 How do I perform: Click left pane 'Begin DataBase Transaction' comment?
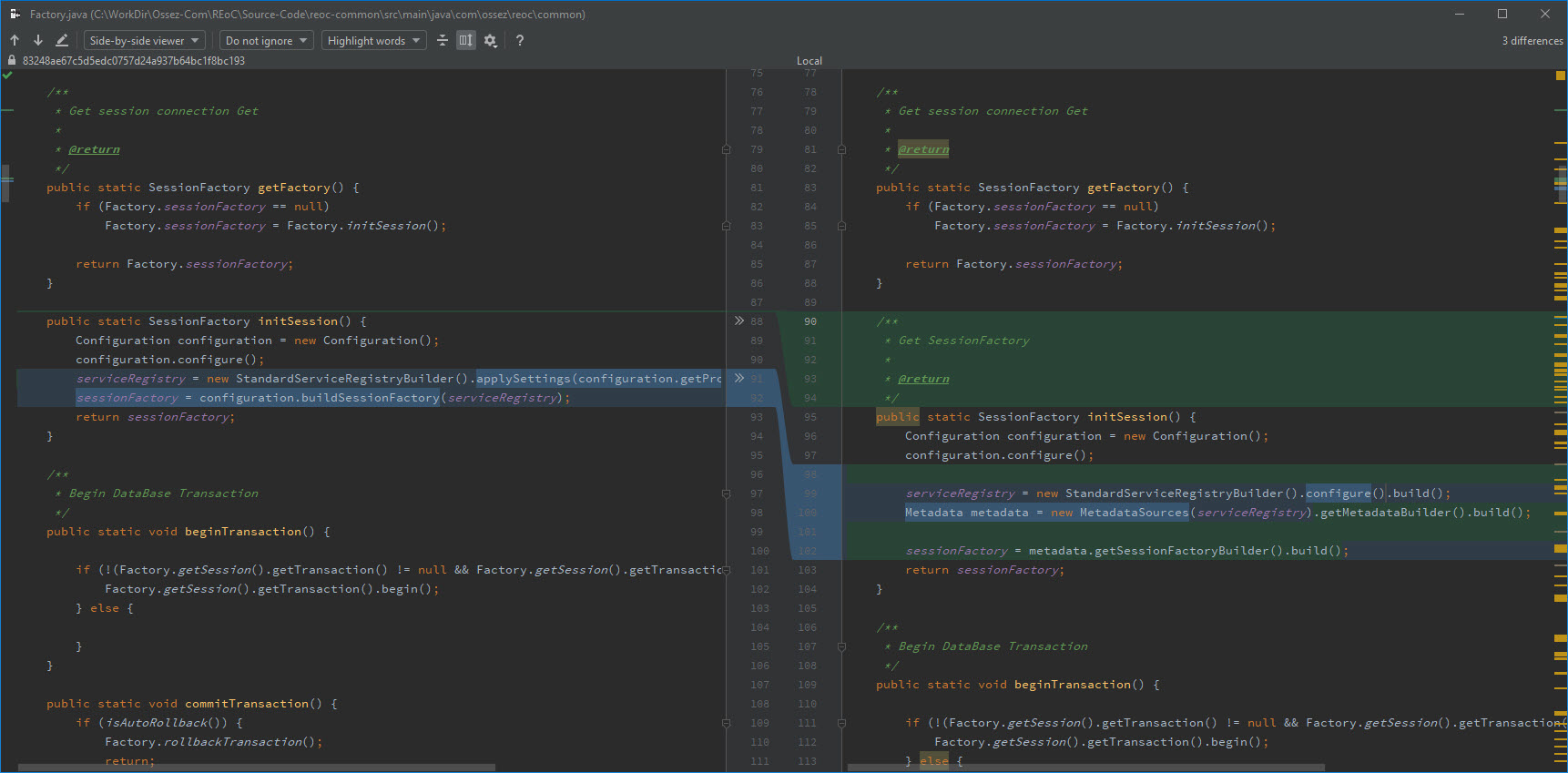(164, 493)
